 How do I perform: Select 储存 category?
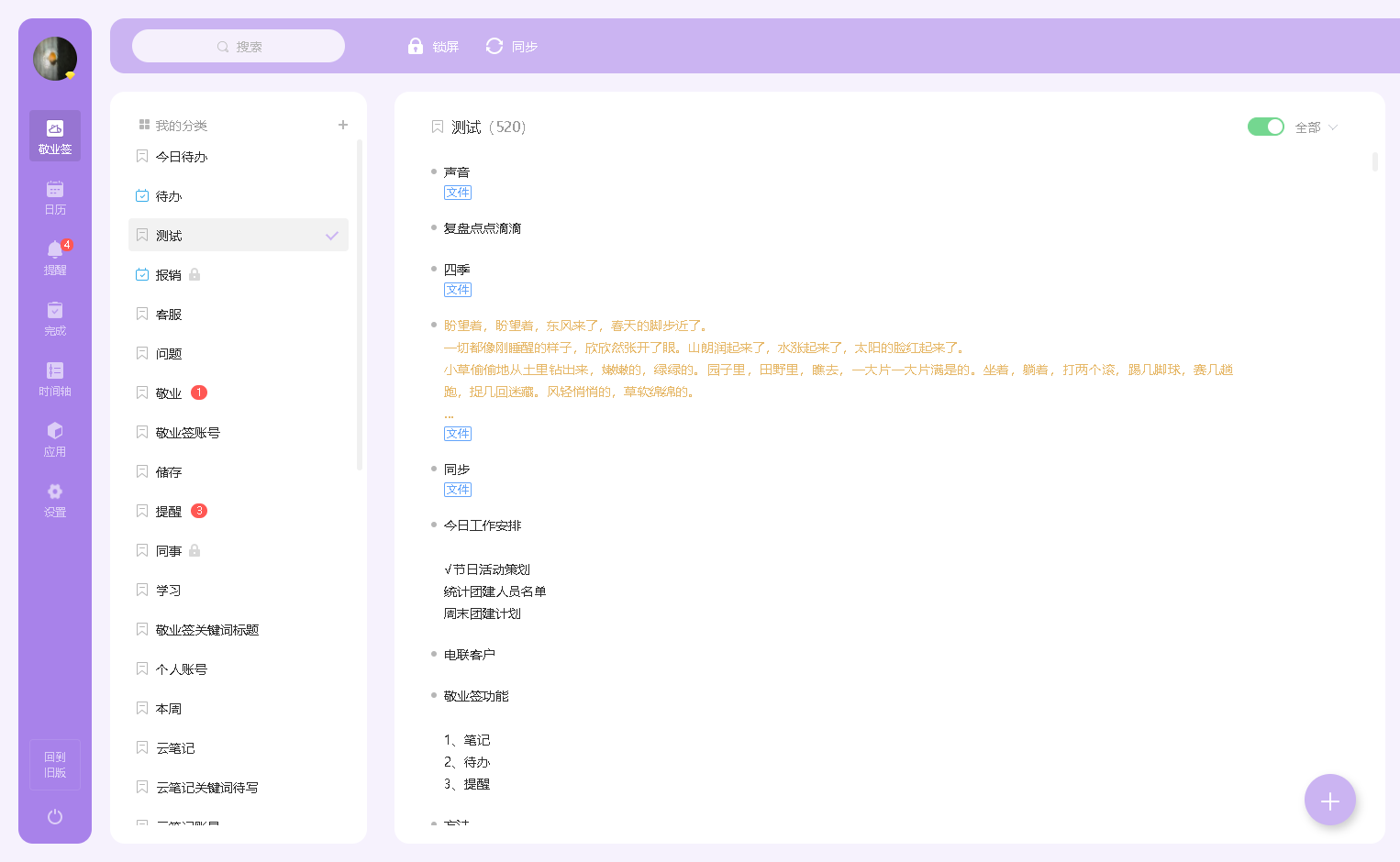click(239, 471)
